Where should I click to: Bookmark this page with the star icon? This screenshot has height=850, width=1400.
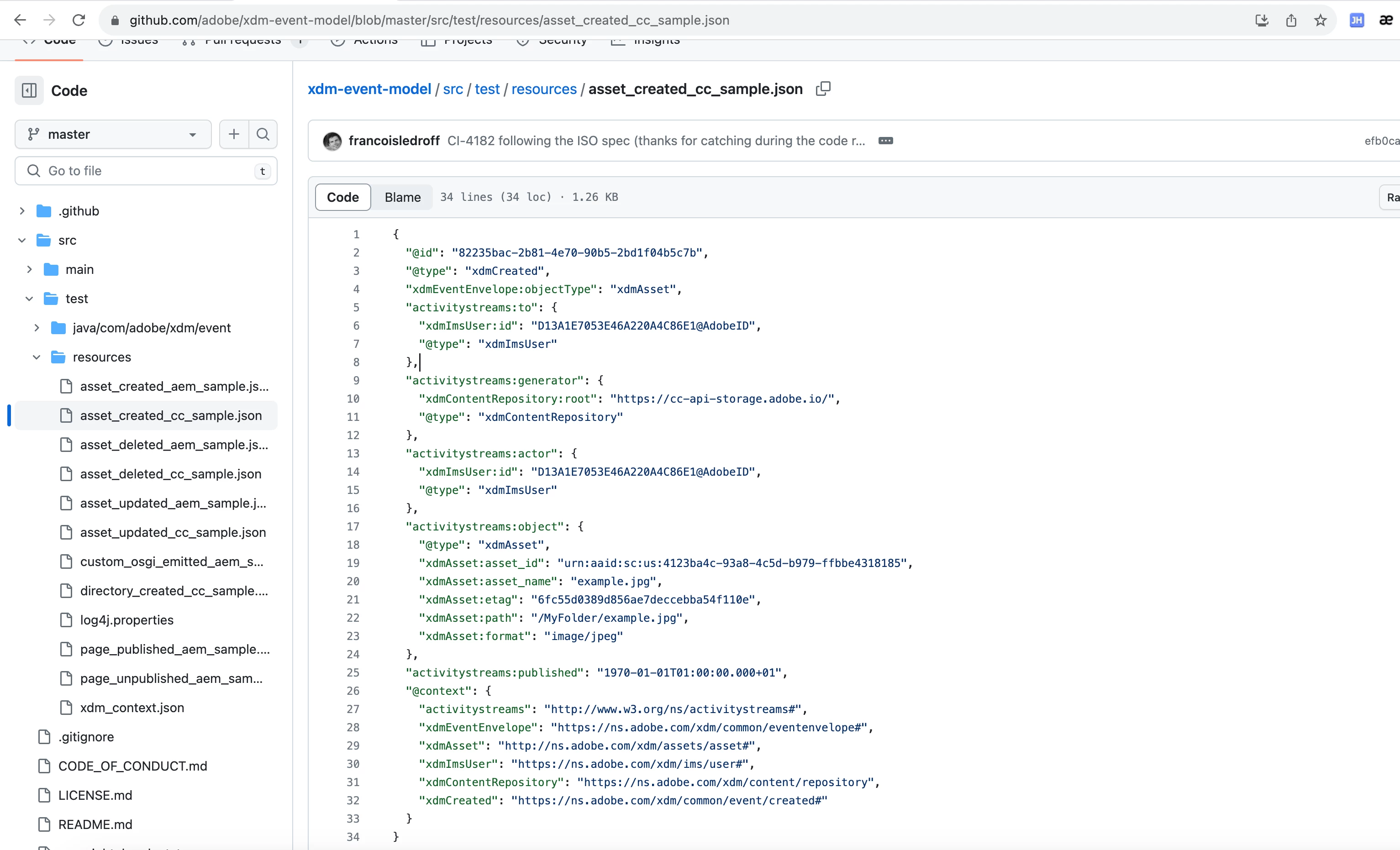[1321, 21]
